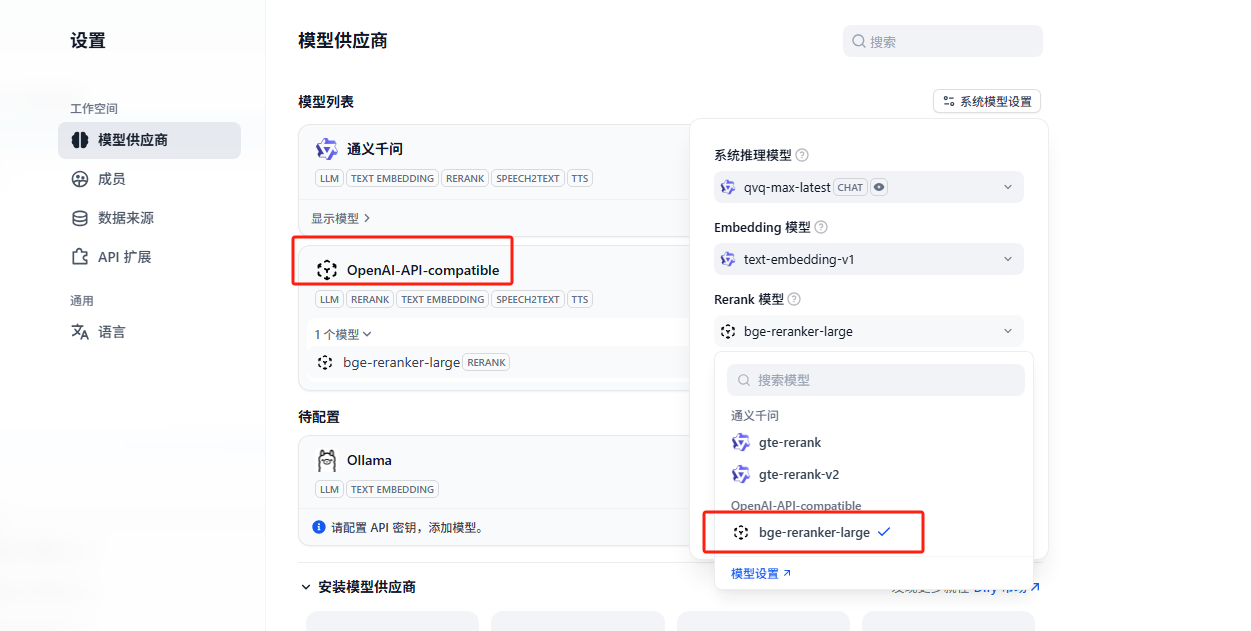This screenshot has height=631, width=1251.
Task: Click the translate icon beside 语言
Action: [x=80, y=332]
